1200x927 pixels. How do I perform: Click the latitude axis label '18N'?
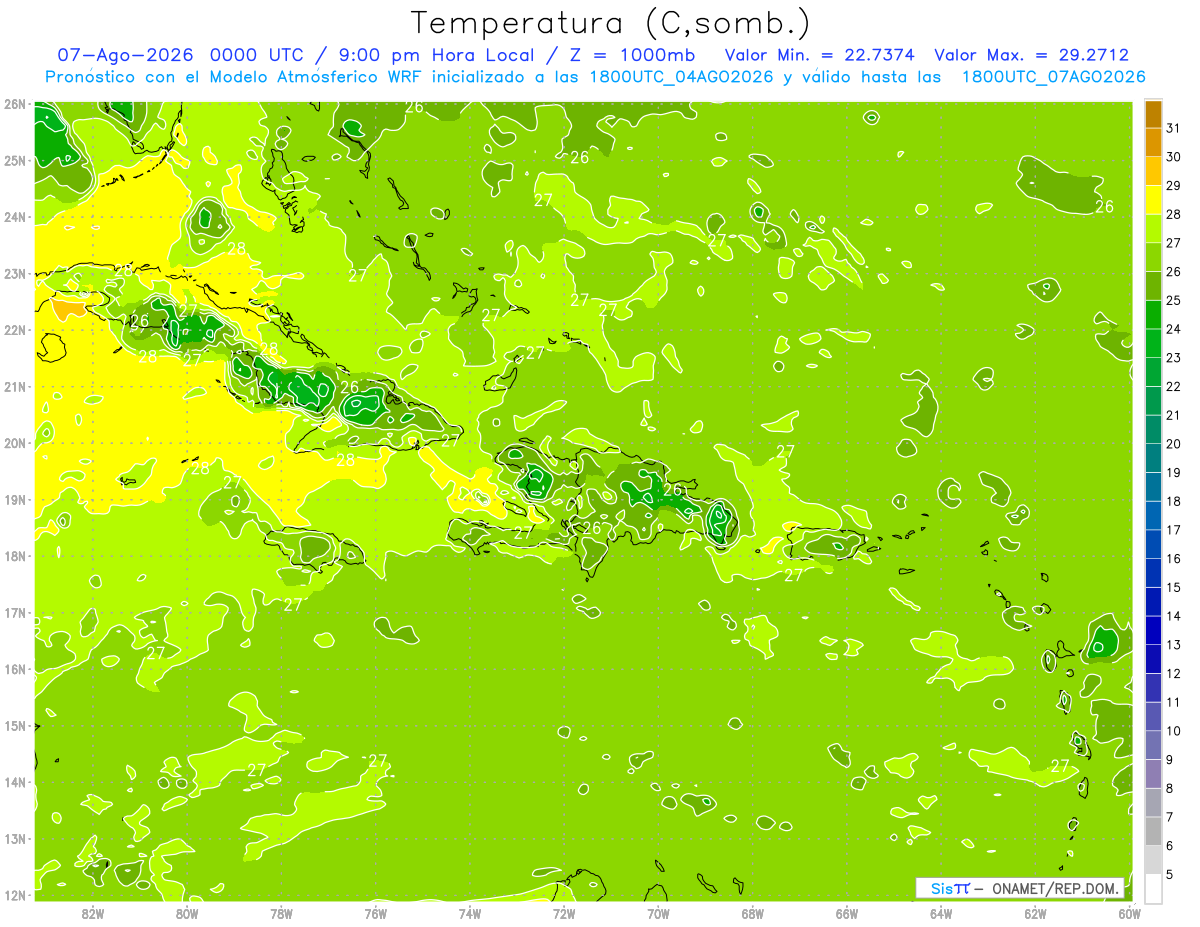pyautogui.click(x=15, y=556)
